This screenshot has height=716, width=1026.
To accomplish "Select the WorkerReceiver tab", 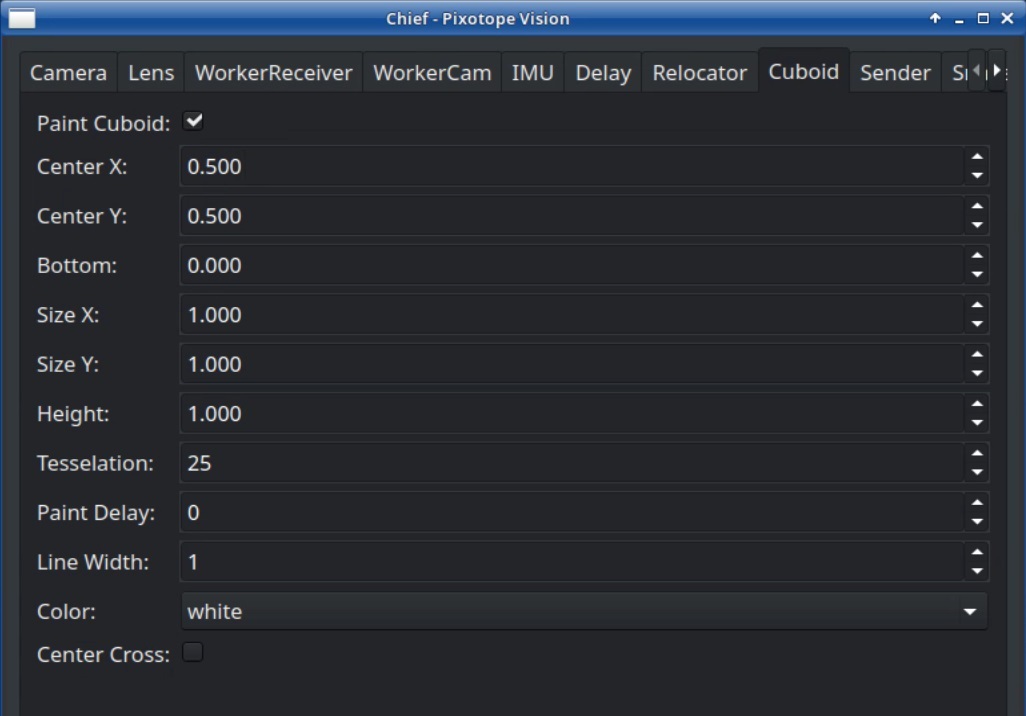I will (273, 73).
